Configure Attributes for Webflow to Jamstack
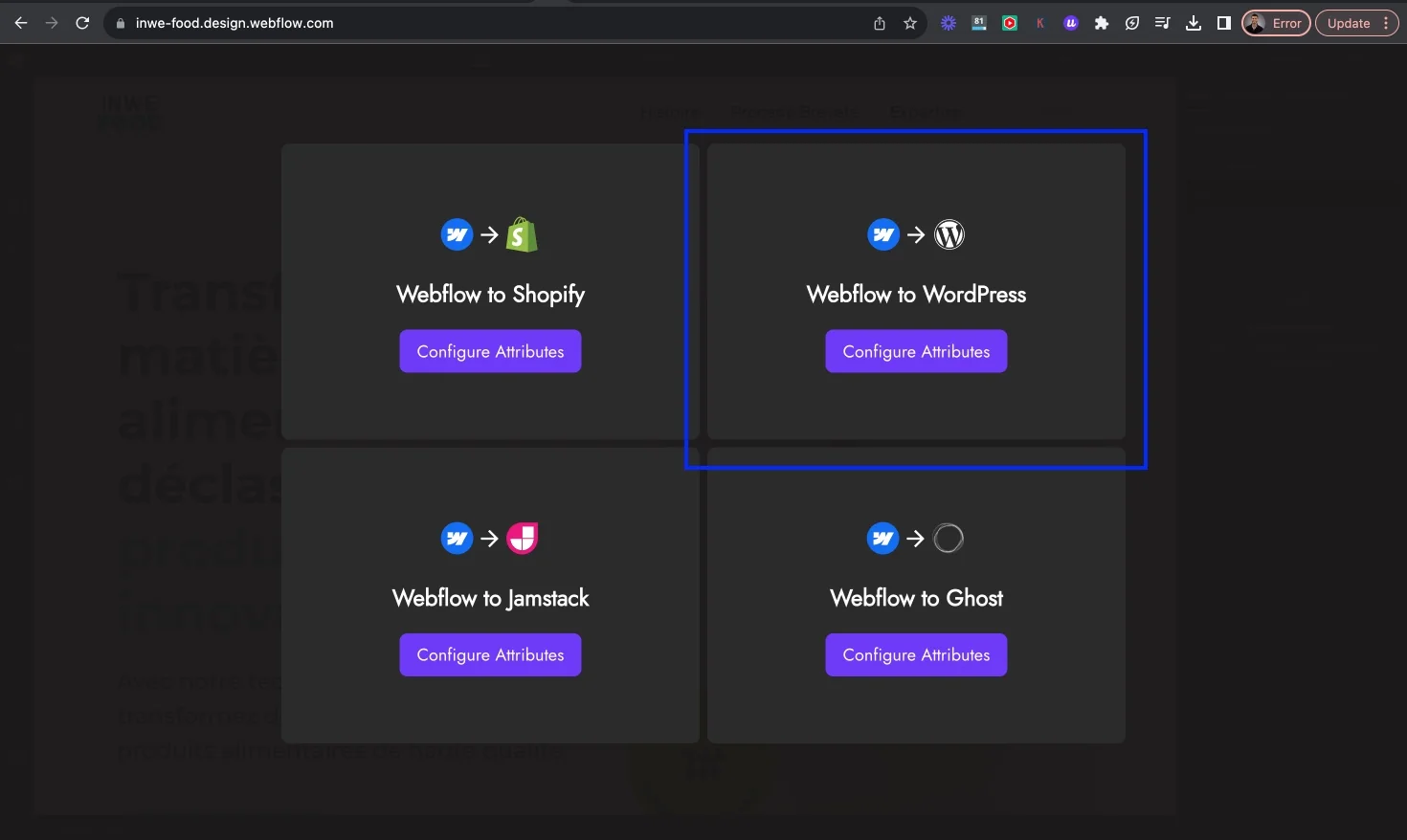The width and height of the screenshot is (1407, 840). coord(490,654)
